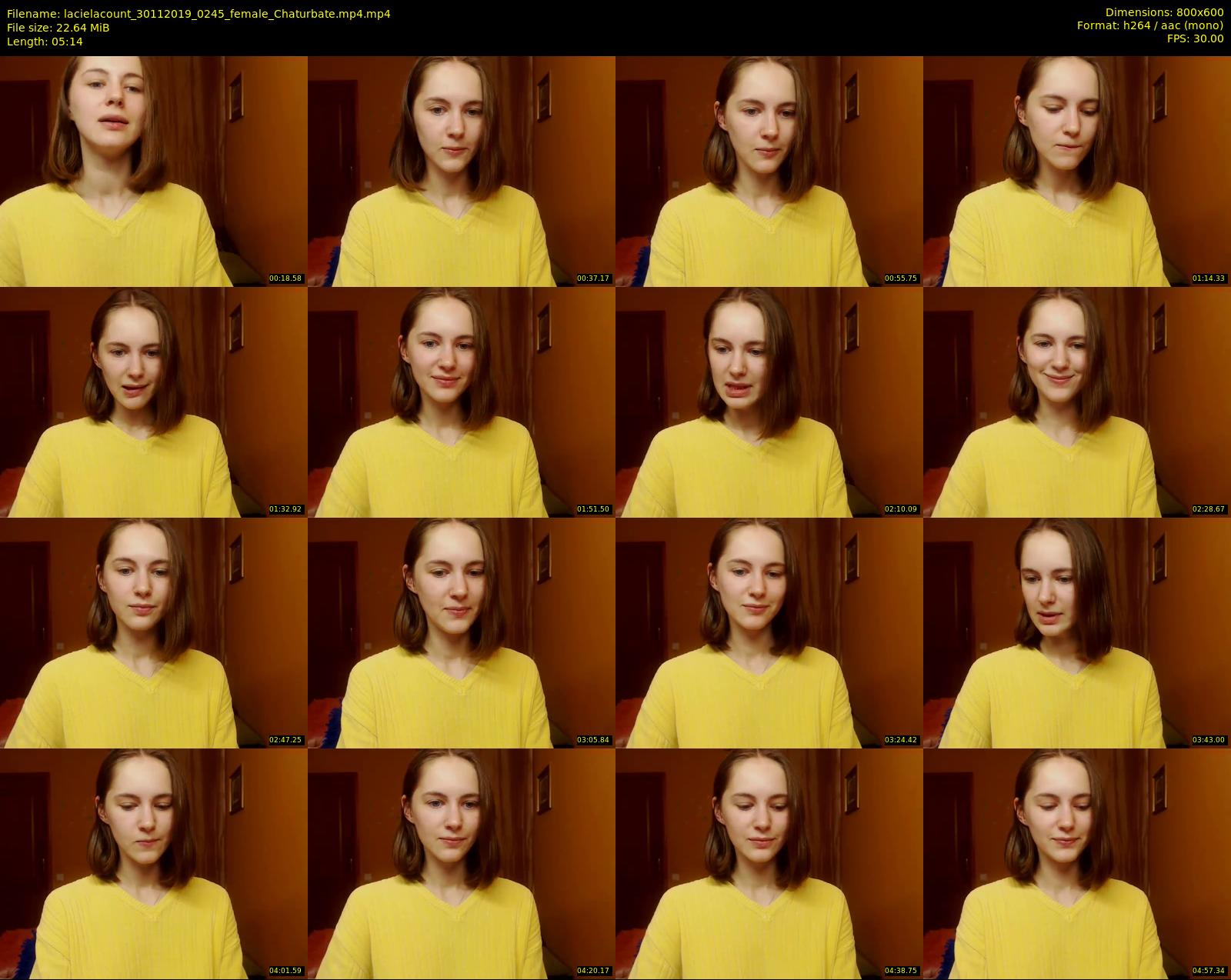Select the thumbnail timestamped 04:01.59
The height and width of the screenshot is (980, 1231).
tap(154, 864)
